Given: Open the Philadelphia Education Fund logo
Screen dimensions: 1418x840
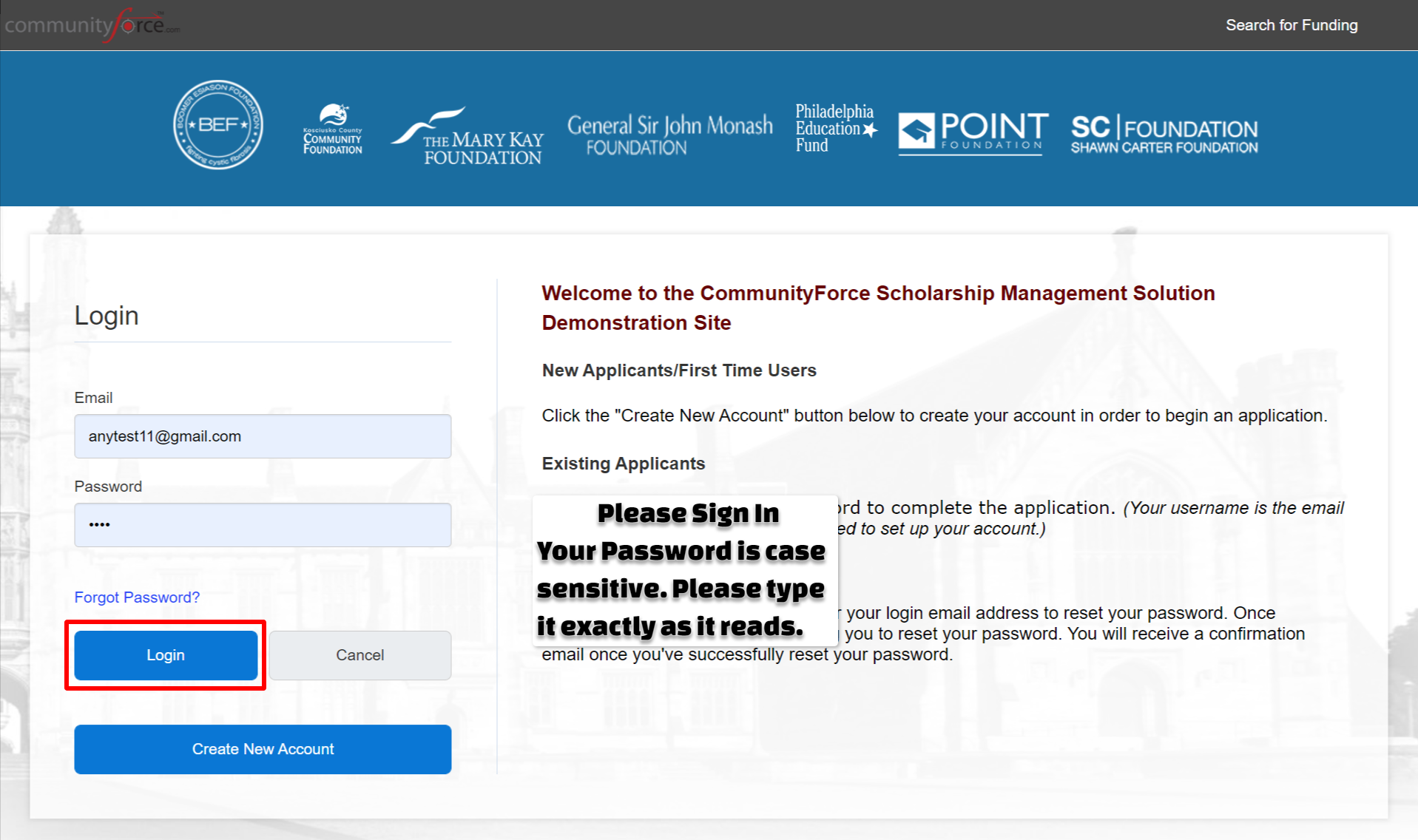Looking at the screenshot, I should (x=836, y=129).
